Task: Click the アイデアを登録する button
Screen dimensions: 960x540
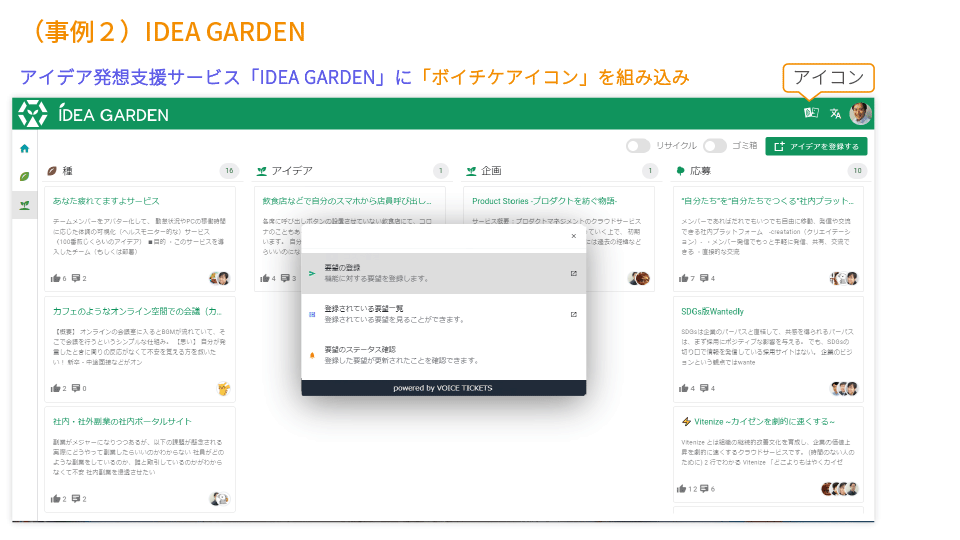Action: (x=816, y=146)
